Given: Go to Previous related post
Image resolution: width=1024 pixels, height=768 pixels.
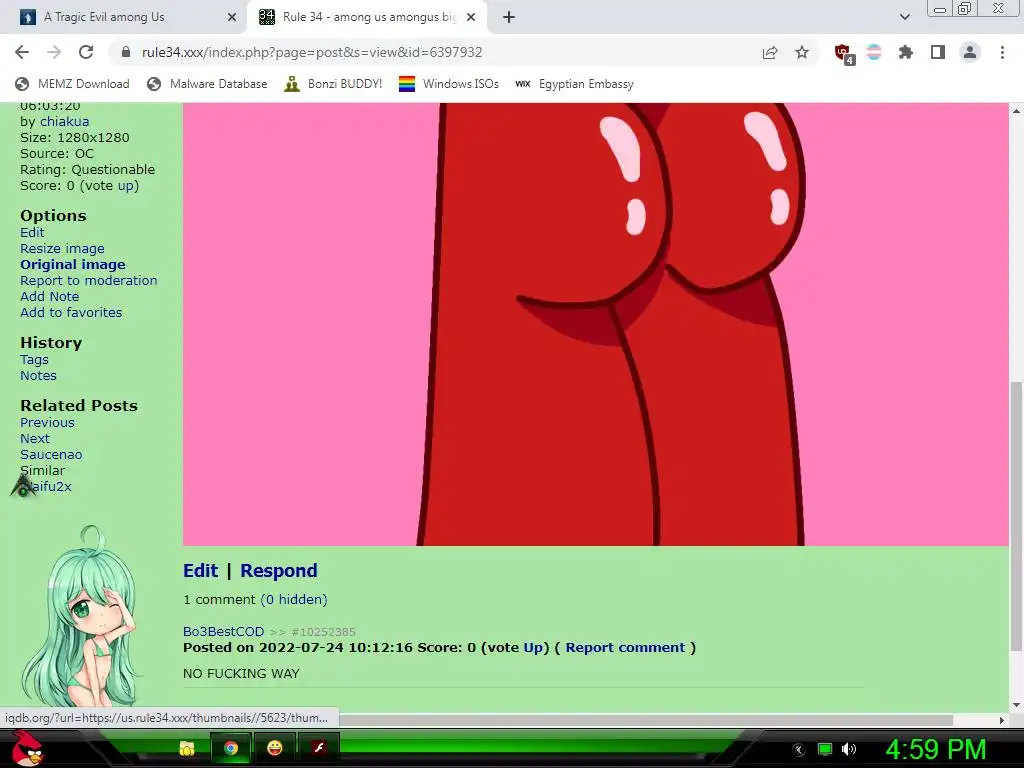Looking at the screenshot, I should (47, 423).
